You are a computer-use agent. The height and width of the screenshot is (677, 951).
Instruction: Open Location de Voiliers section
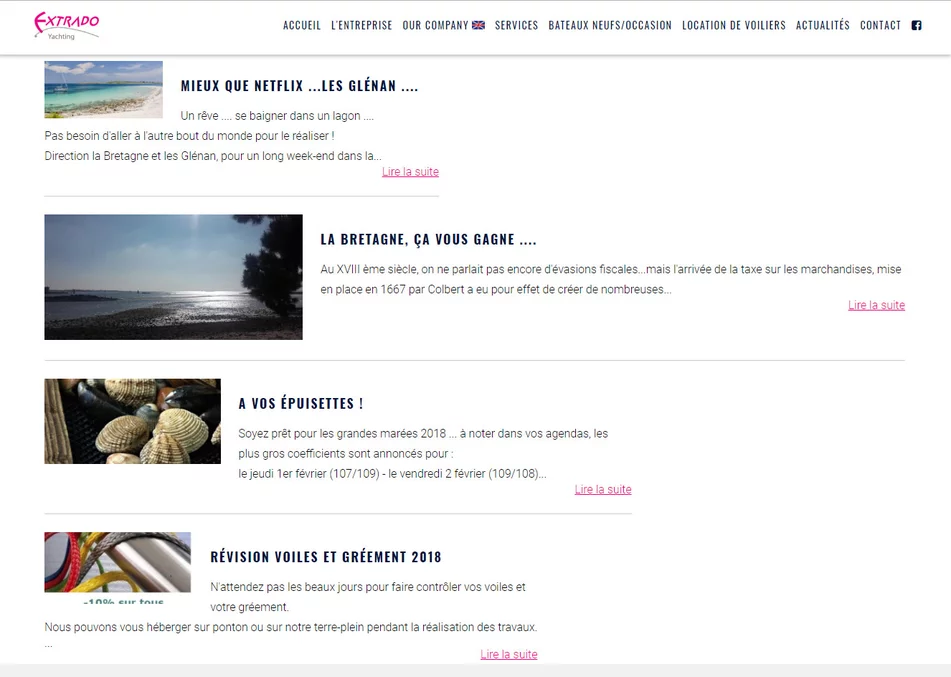(x=733, y=25)
